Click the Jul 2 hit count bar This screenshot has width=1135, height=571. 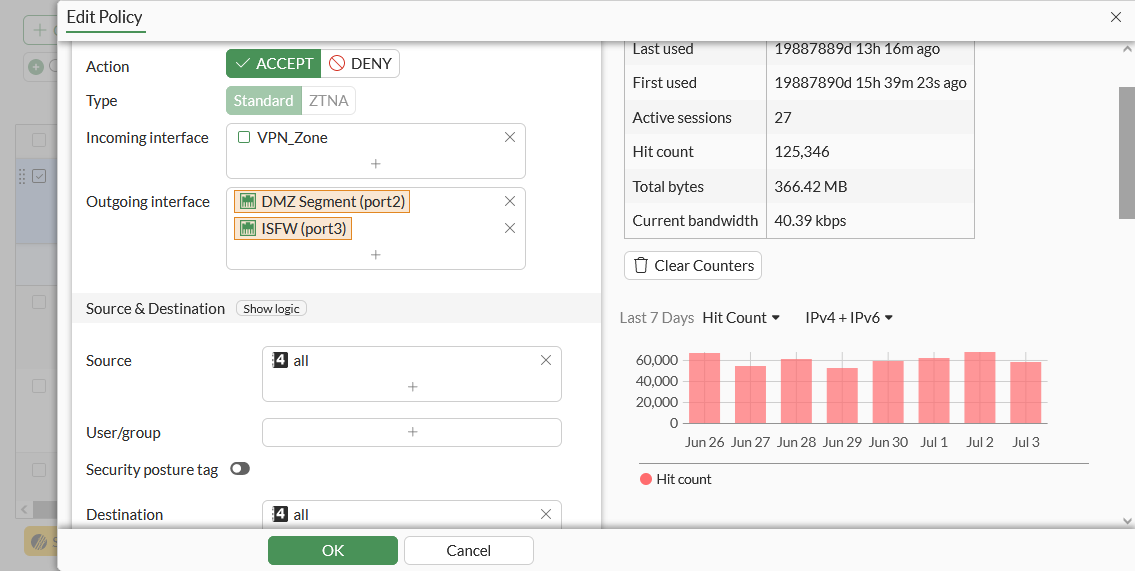pos(979,388)
